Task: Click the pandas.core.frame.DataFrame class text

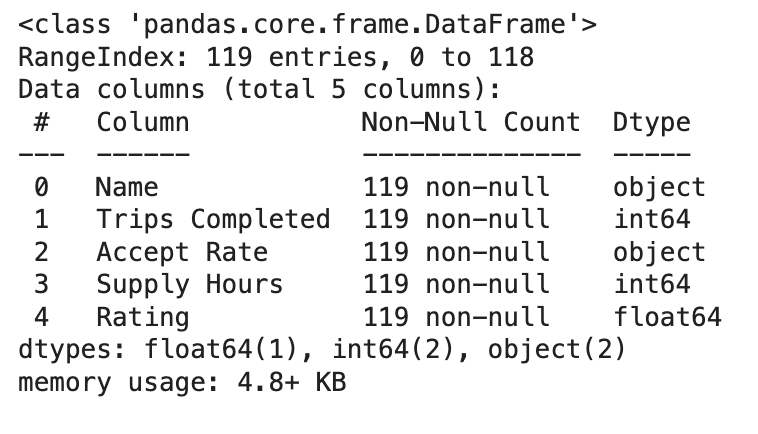Action: [x=307, y=25]
